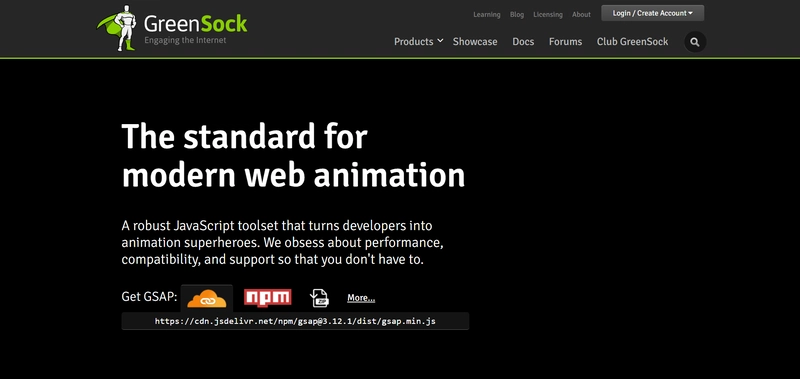Open the Login / Create Account dropdown
Screen dimensions: 800x379
[653, 13]
